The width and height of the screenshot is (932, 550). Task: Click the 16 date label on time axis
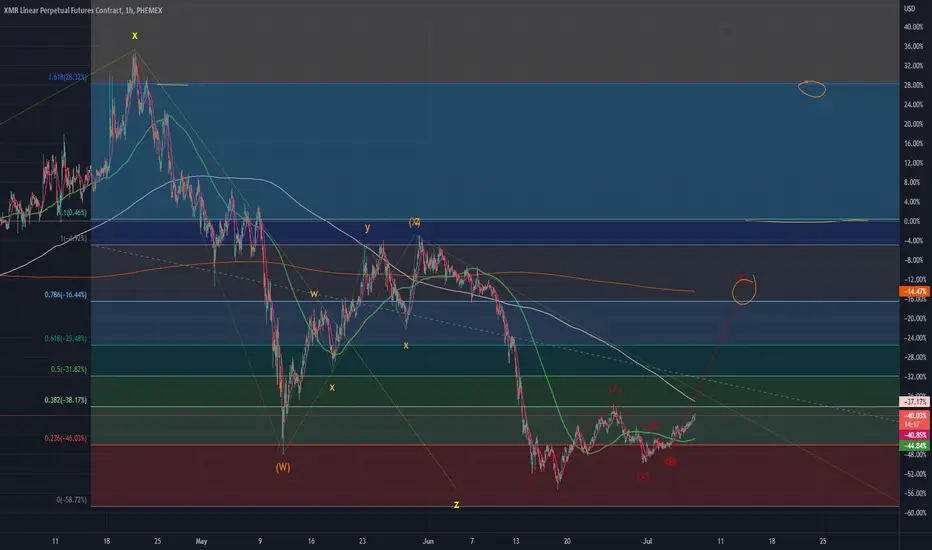(311, 541)
